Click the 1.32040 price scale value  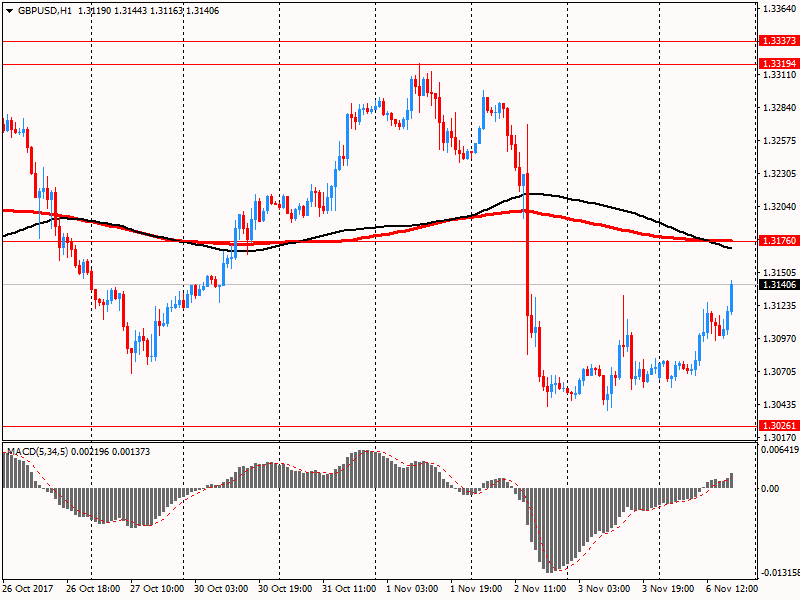coord(780,207)
